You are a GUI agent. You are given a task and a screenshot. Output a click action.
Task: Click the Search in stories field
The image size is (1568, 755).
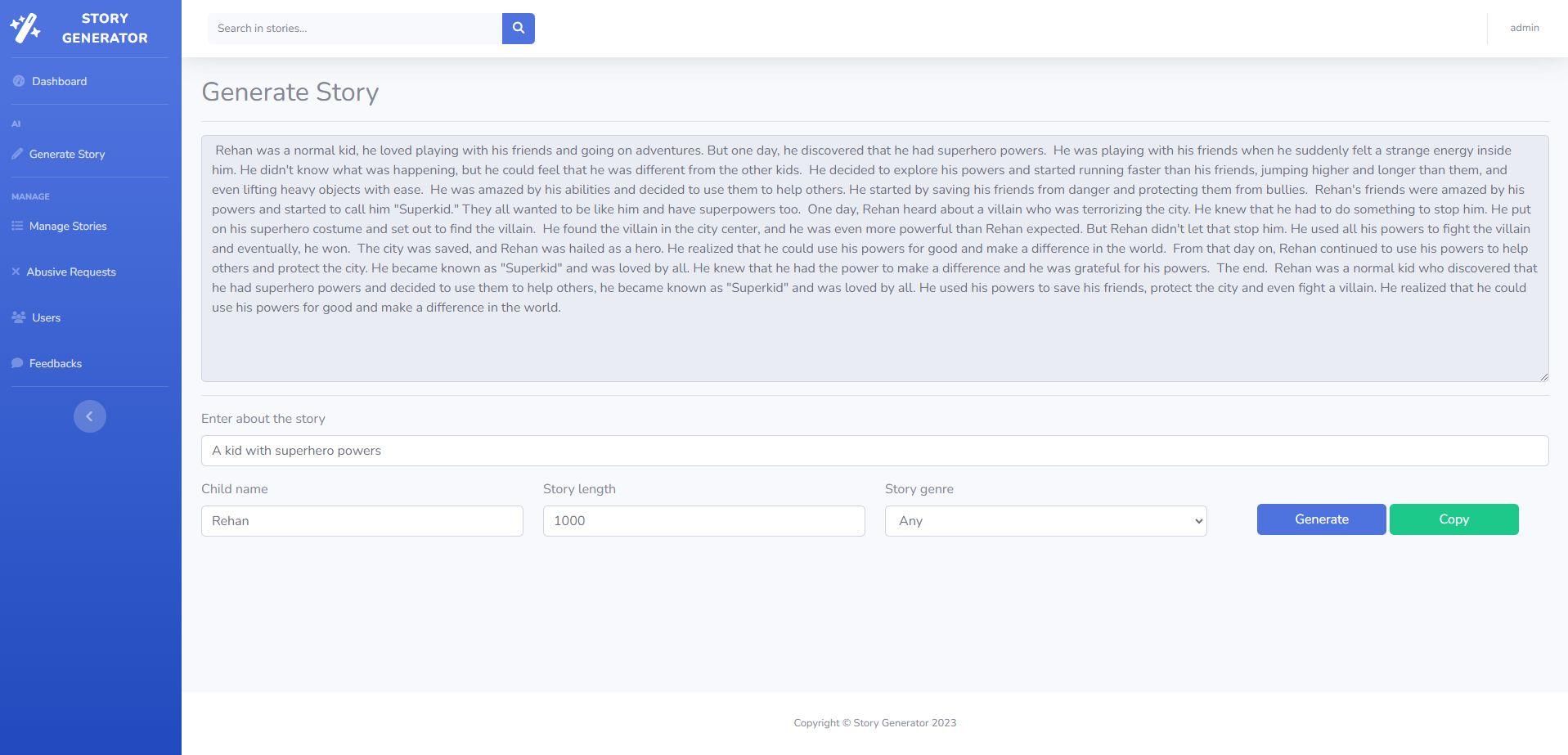354,29
